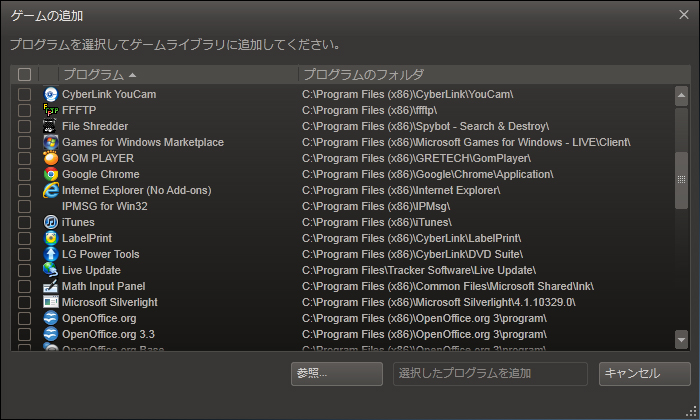The image size is (700, 420).
Task: Check the Google Chrome checkbox
Action: (25, 175)
